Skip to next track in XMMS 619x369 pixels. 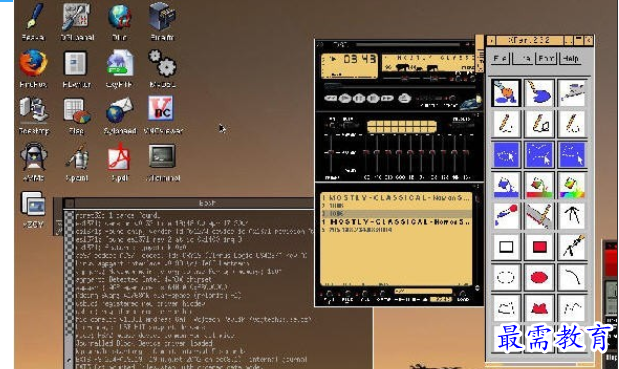pyautogui.click(x=387, y=98)
